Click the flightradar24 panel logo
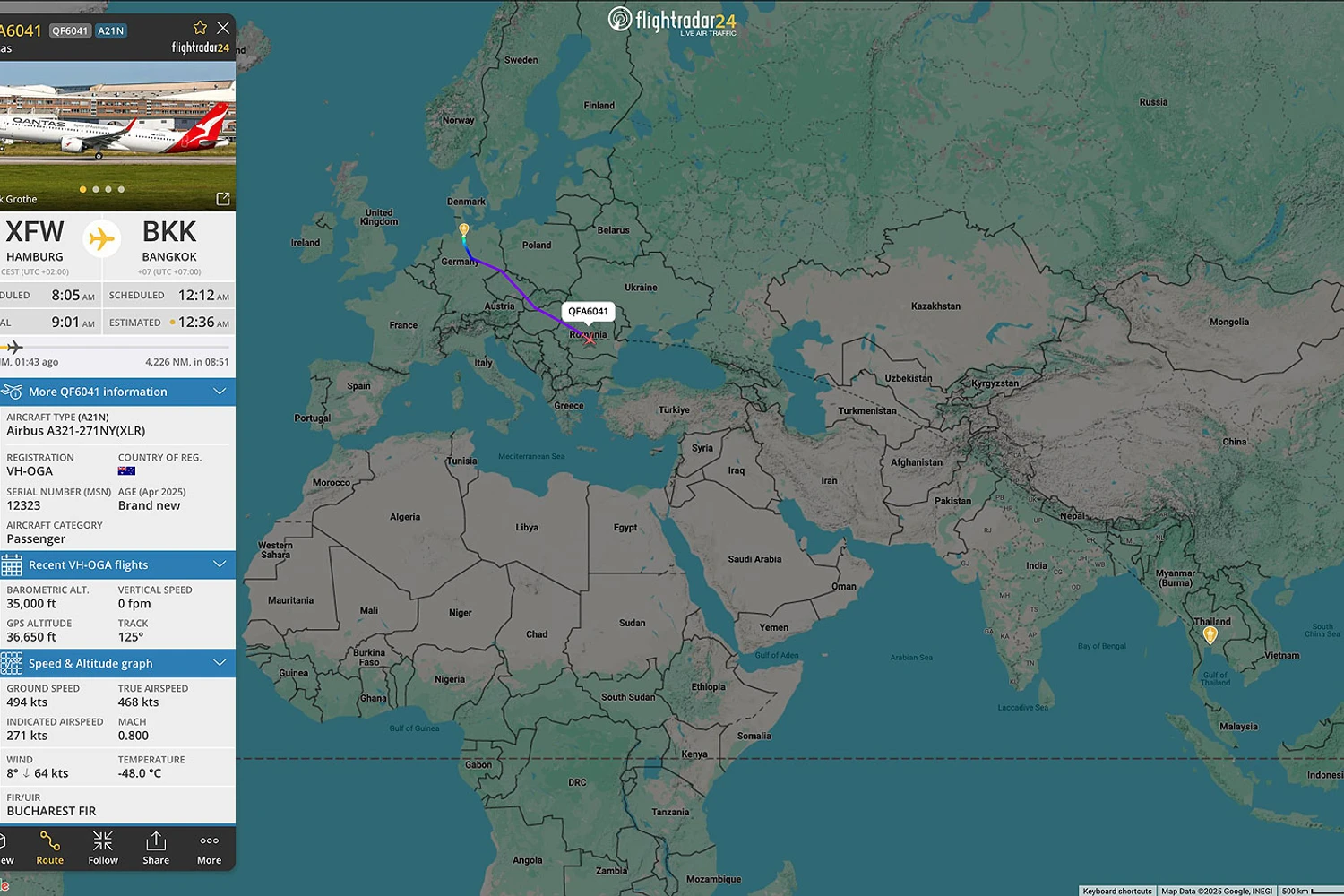Screen dimensions: 1344x896 click(x=201, y=47)
